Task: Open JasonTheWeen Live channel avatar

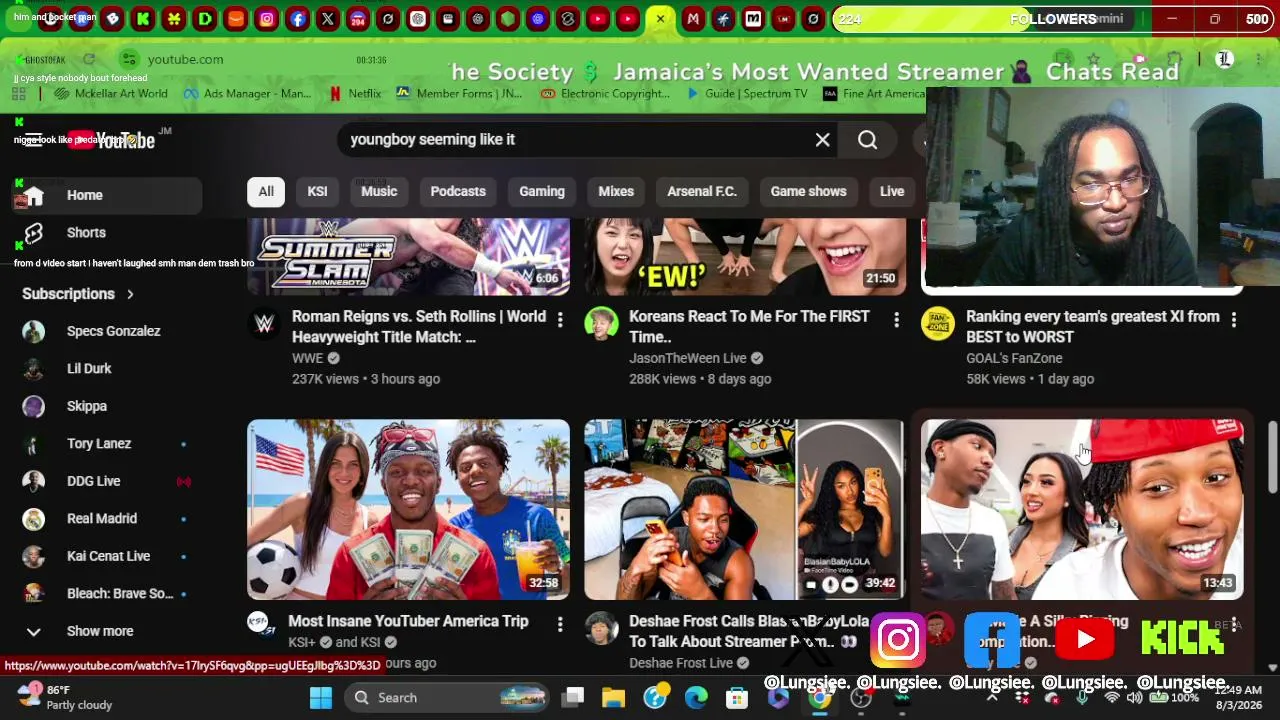Action: pos(601,324)
